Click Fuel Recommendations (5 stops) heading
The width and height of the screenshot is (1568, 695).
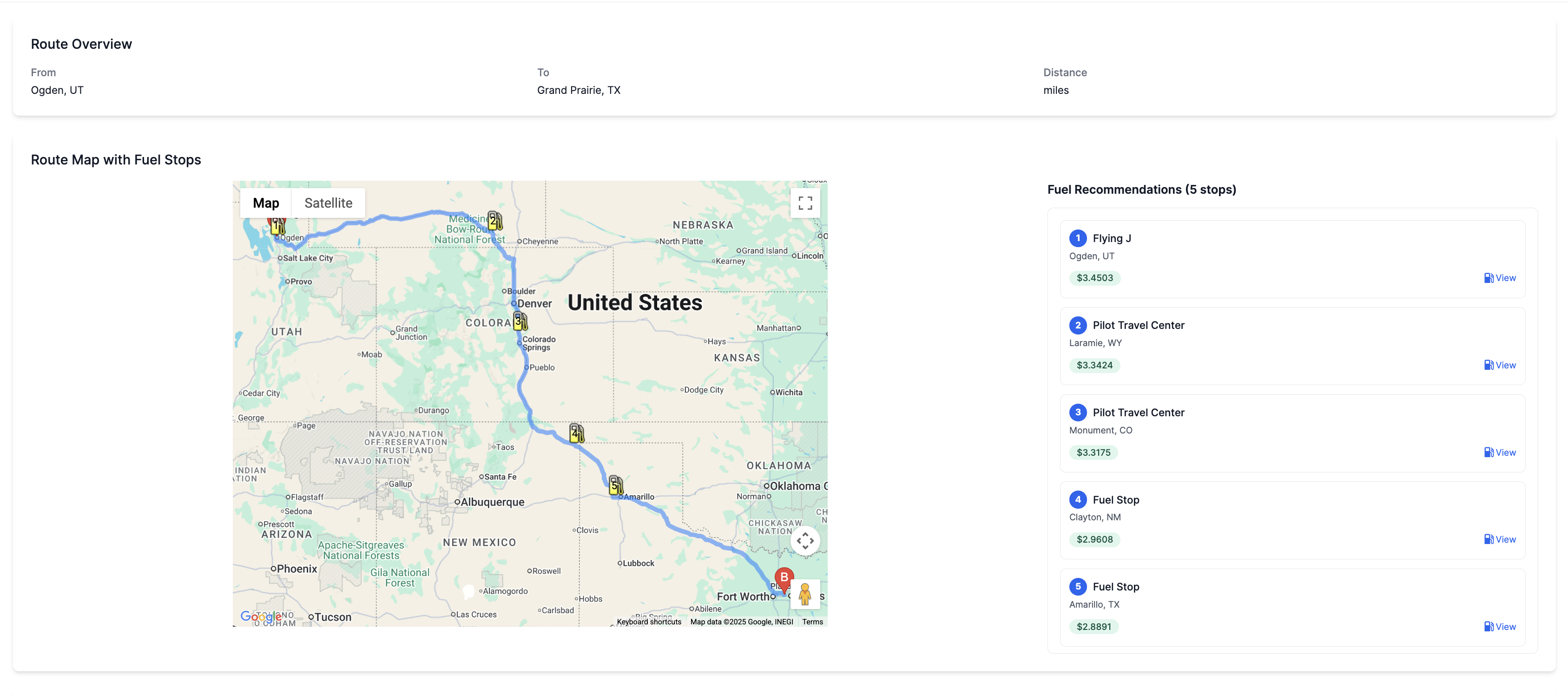point(1141,189)
